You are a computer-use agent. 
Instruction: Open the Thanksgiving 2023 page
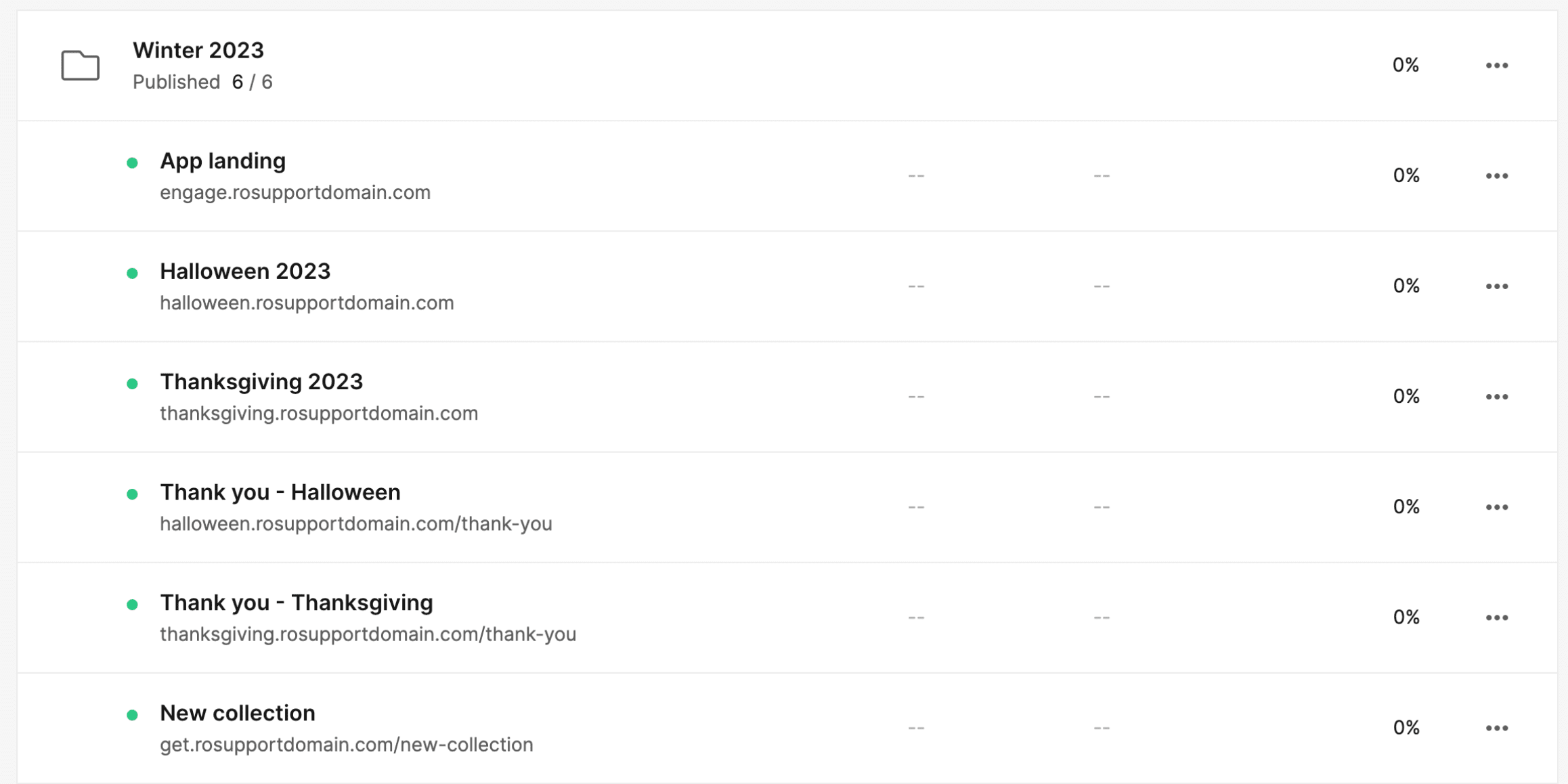pos(261,382)
